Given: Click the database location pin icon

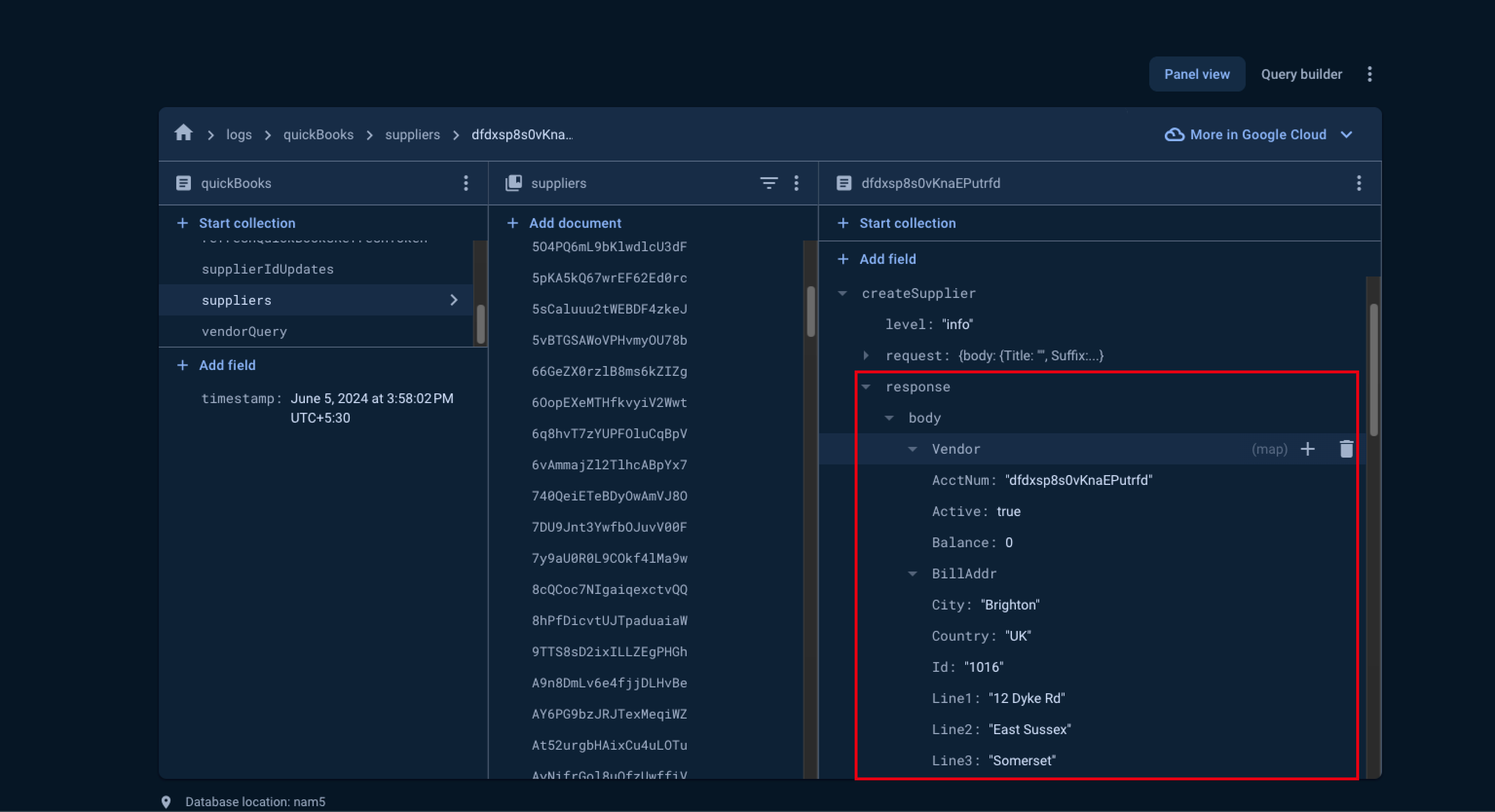Looking at the screenshot, I should 166,802.
